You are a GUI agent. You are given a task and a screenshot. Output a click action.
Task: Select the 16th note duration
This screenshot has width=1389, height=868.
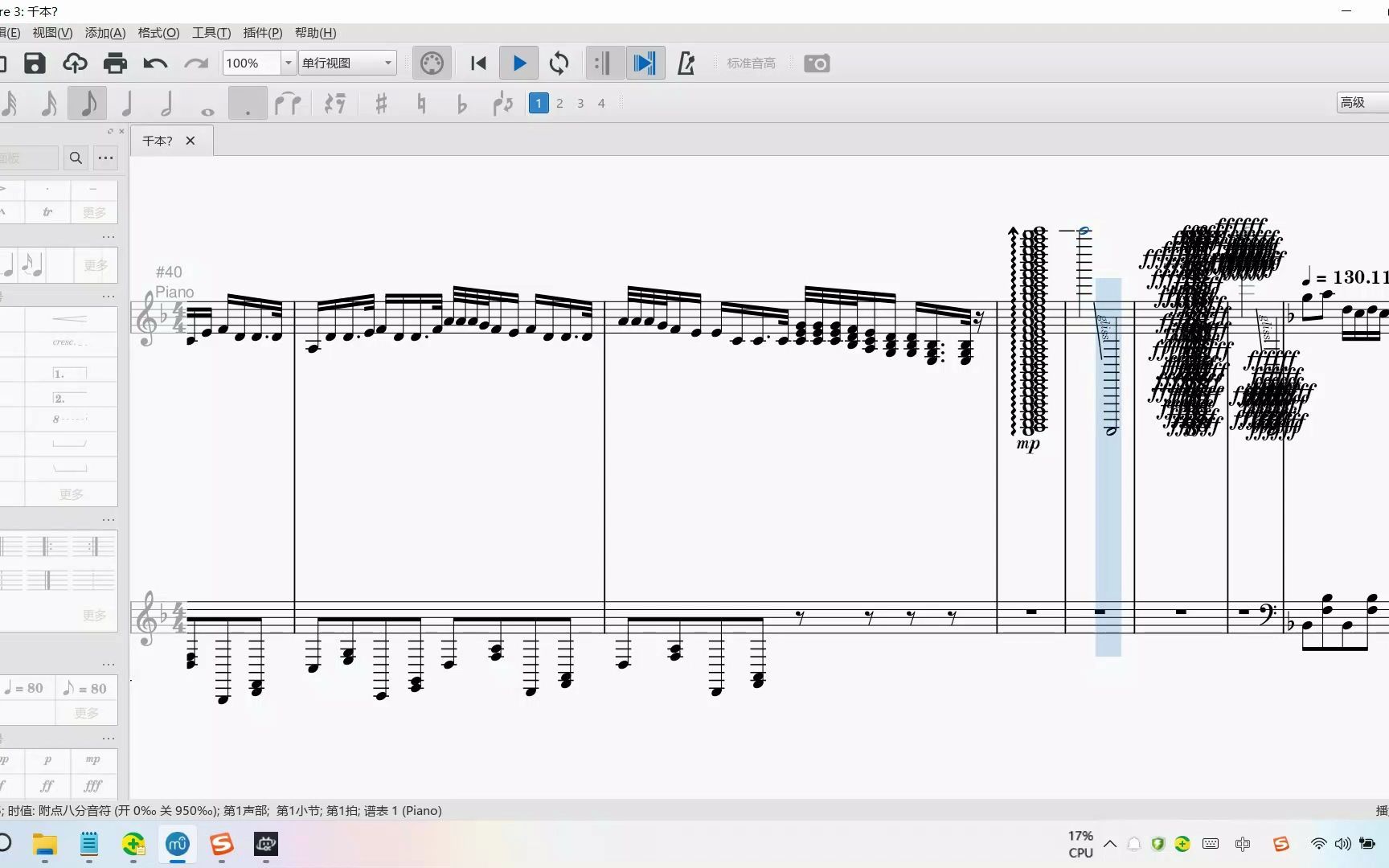click(x=48, y=104)
